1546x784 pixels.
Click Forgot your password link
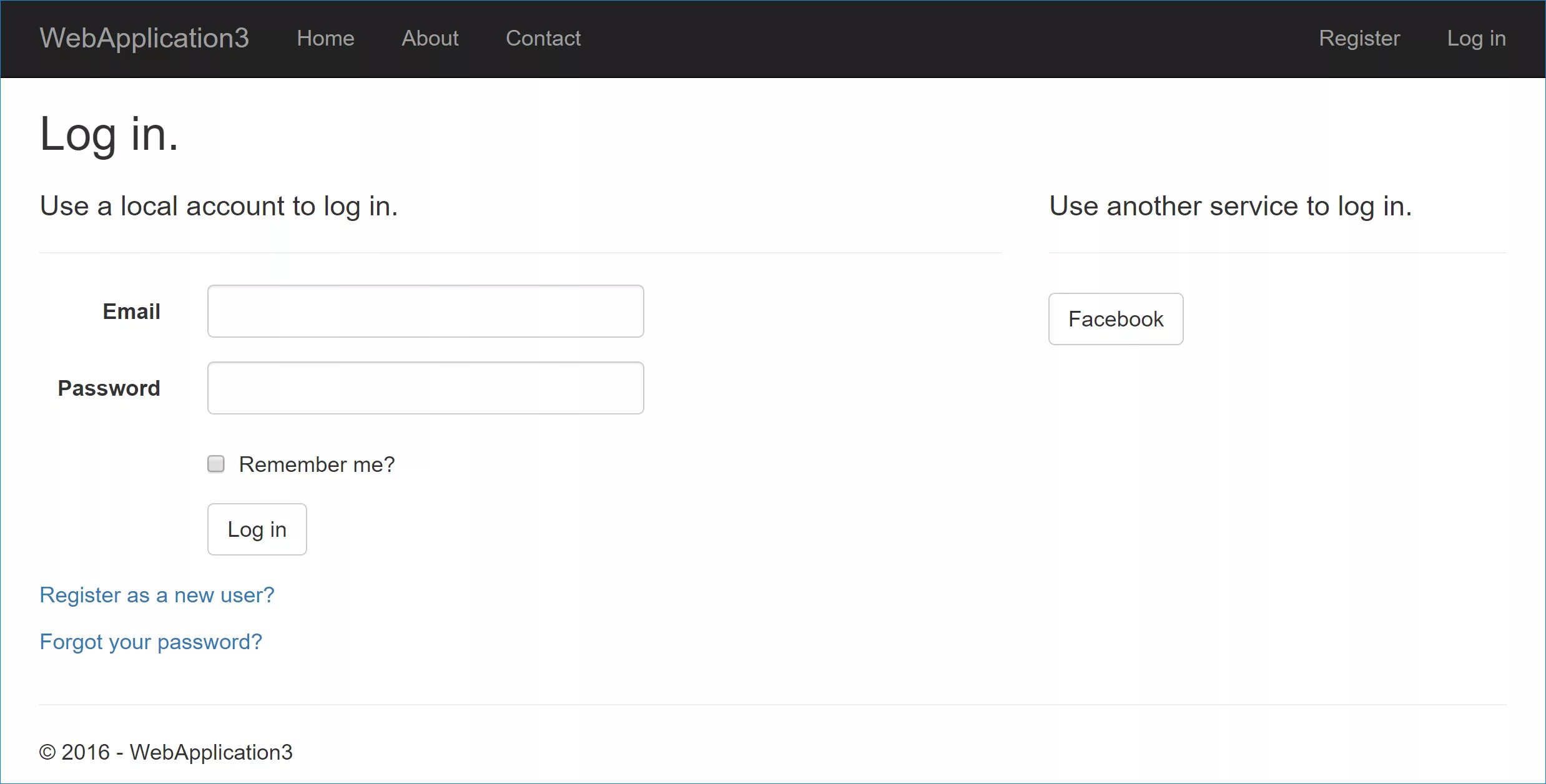tap(150, 641)
